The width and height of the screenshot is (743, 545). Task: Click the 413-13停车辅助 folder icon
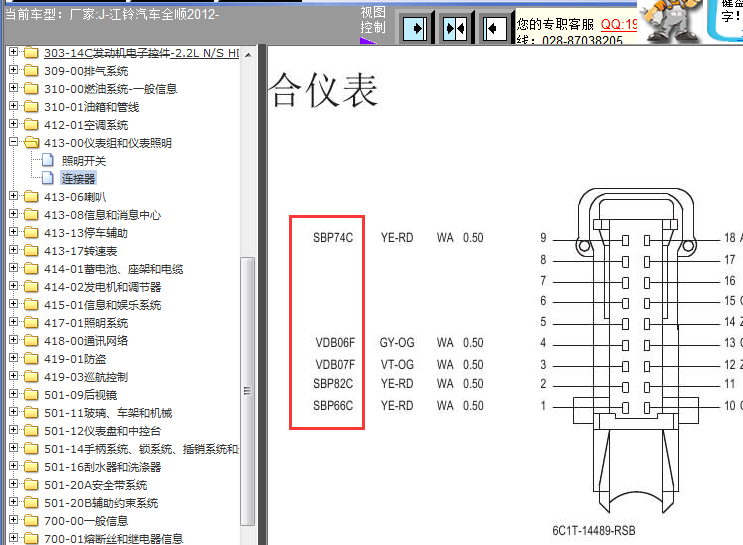click(31, 233)
